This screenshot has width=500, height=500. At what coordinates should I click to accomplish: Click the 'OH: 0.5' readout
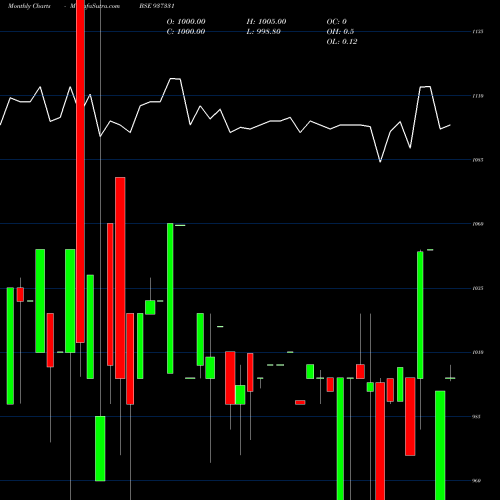coord(340,32)
